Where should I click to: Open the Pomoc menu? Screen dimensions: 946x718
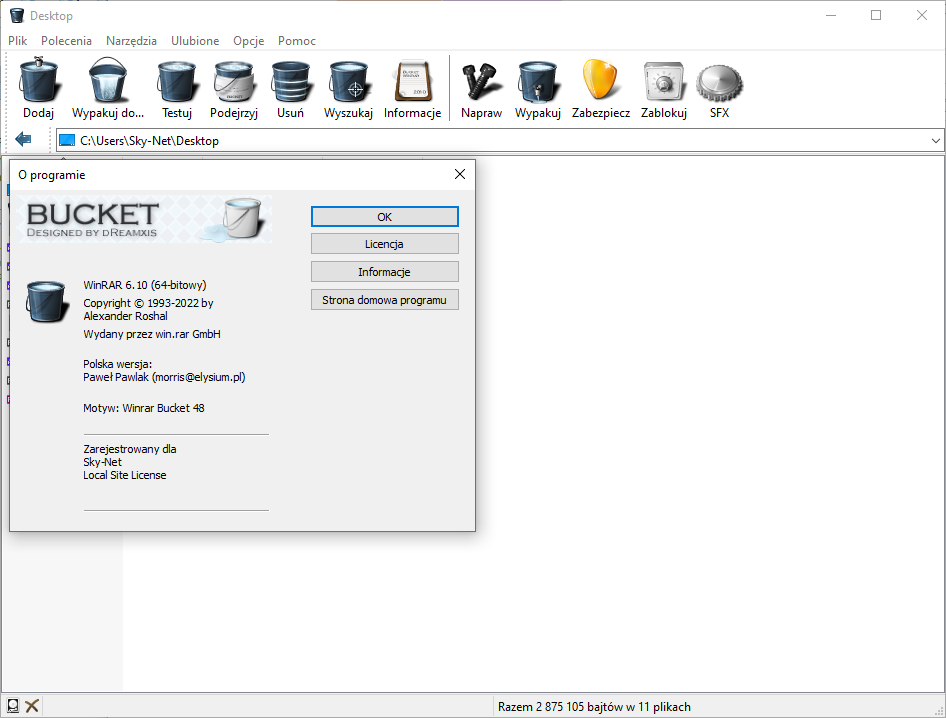click(297, 40)
